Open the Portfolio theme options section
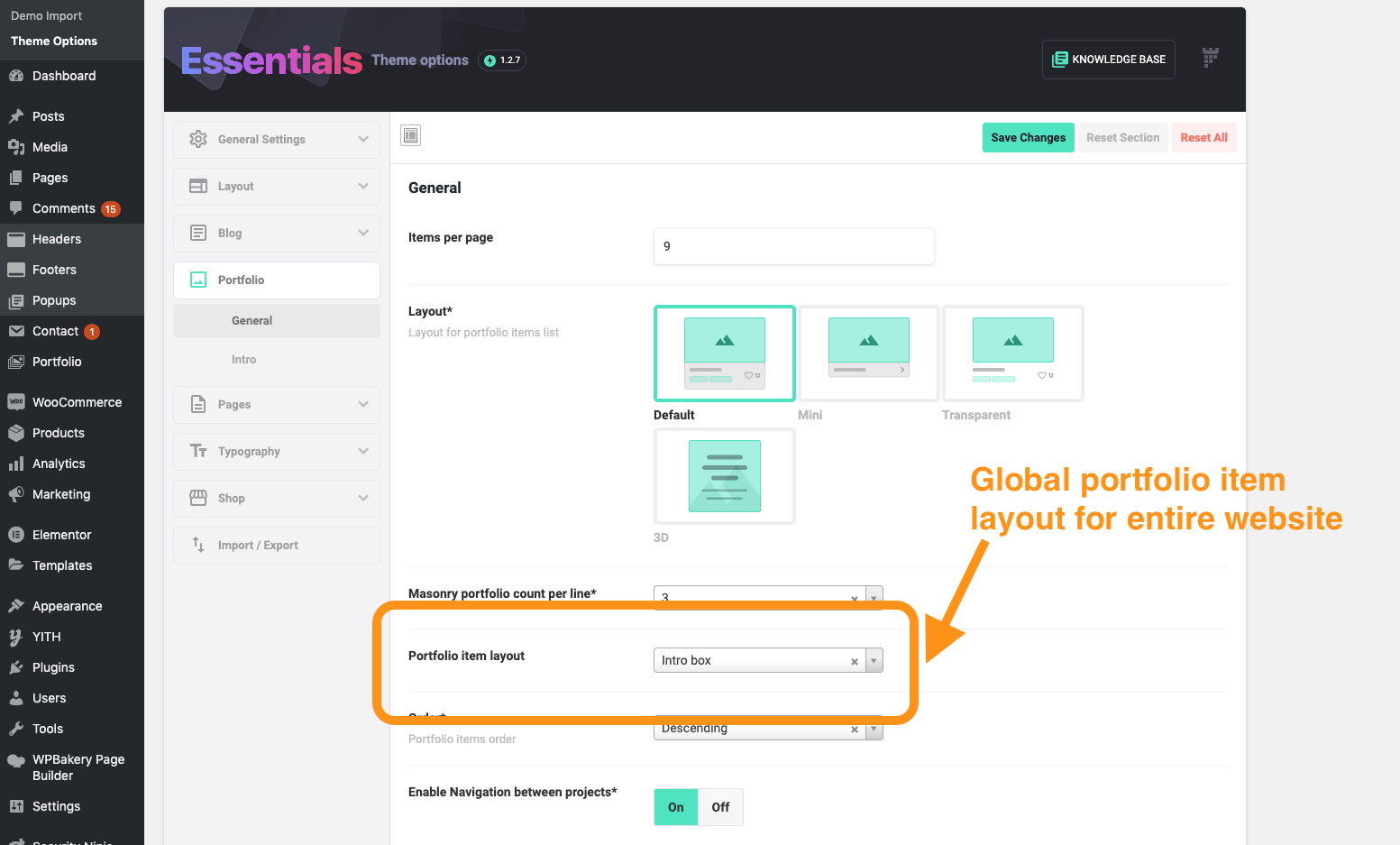This screenshot has height=845, width=1400. [x=277, y=280]
